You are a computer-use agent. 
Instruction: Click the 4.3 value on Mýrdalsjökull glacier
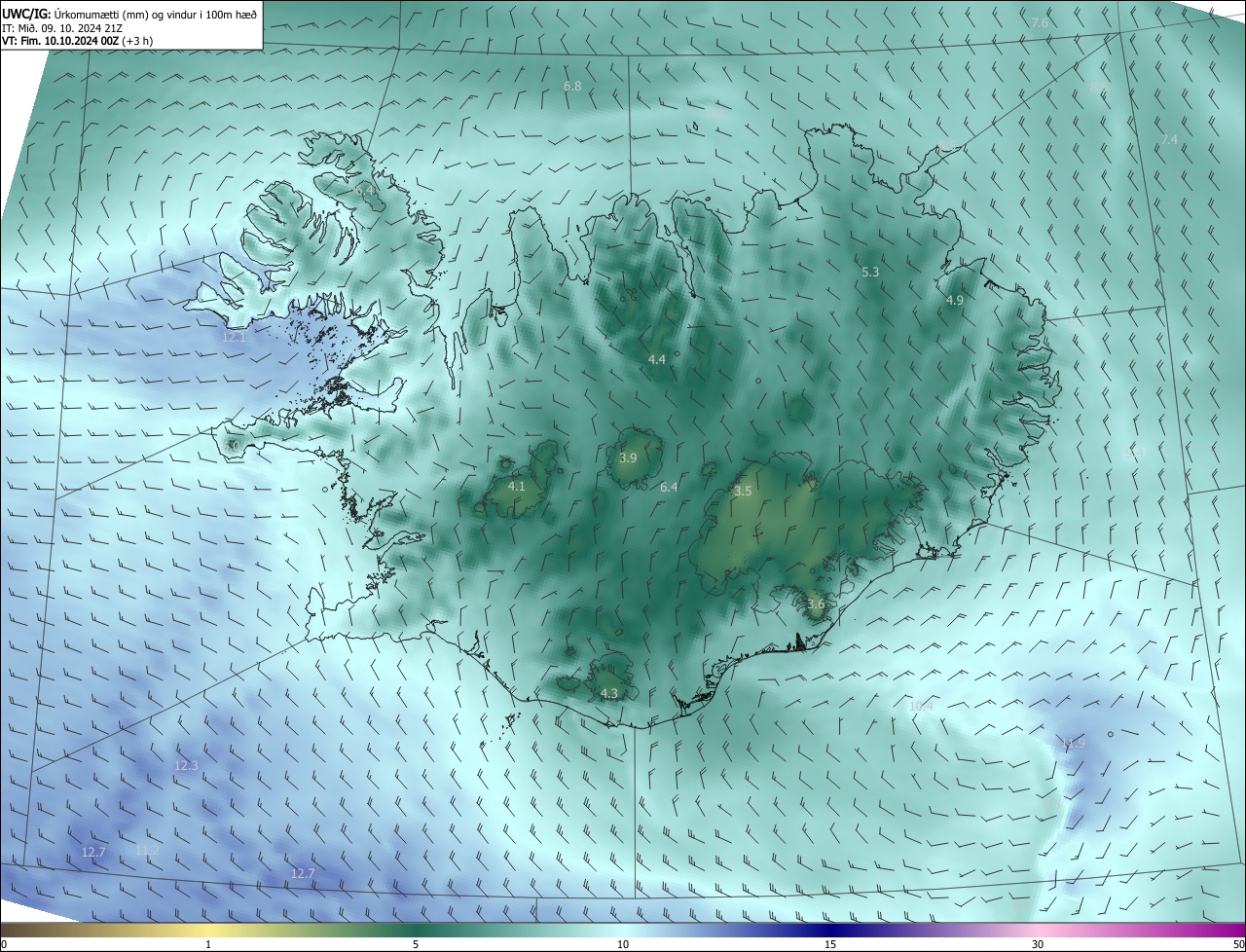608,694
